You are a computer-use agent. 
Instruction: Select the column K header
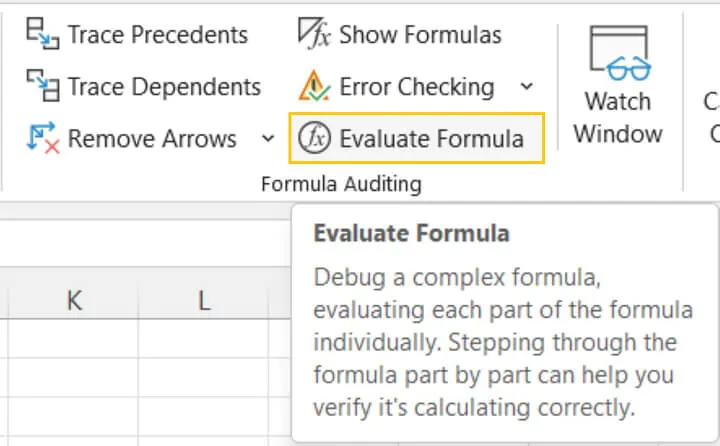(73, 301)
